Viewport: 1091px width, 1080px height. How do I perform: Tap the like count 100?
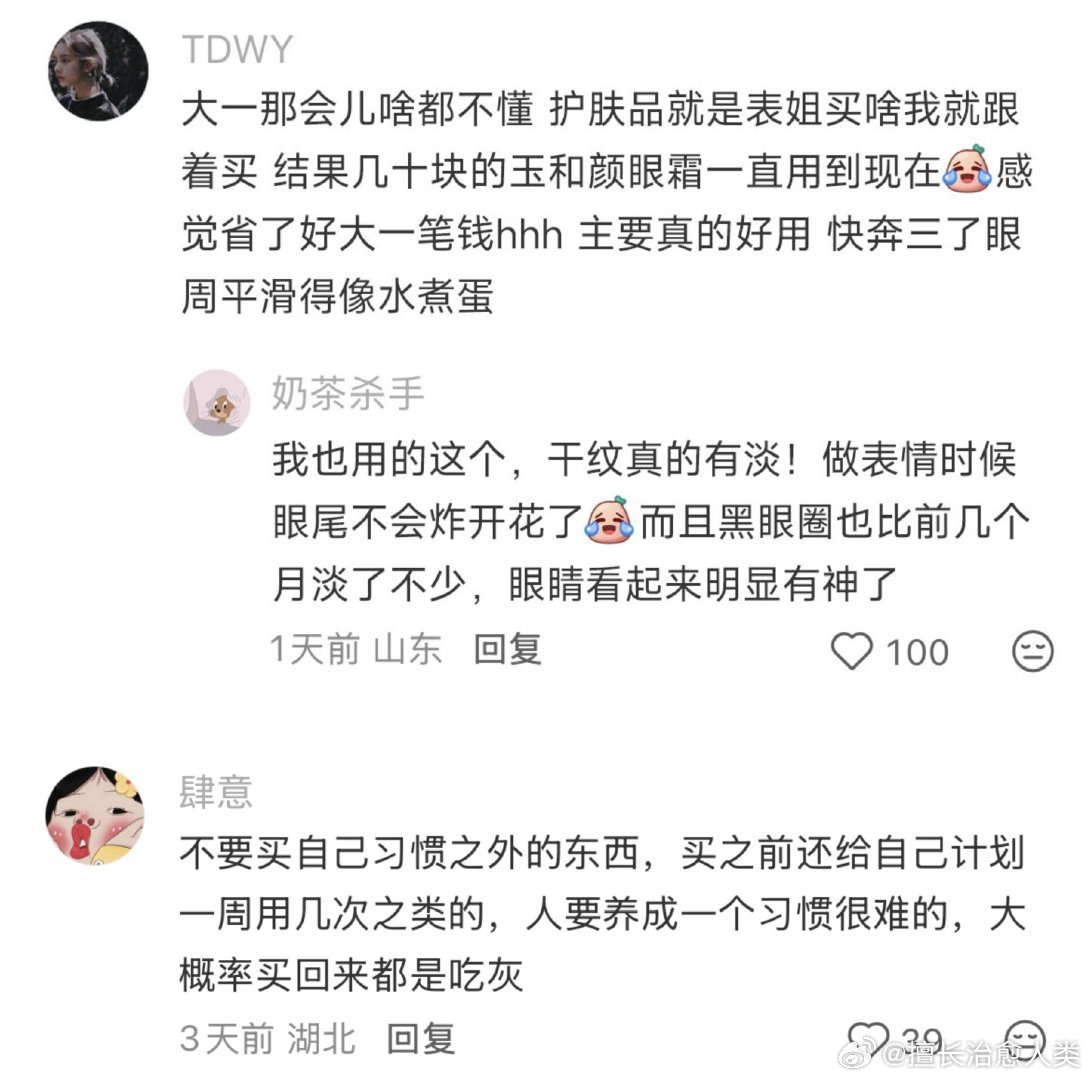(917, 652)
